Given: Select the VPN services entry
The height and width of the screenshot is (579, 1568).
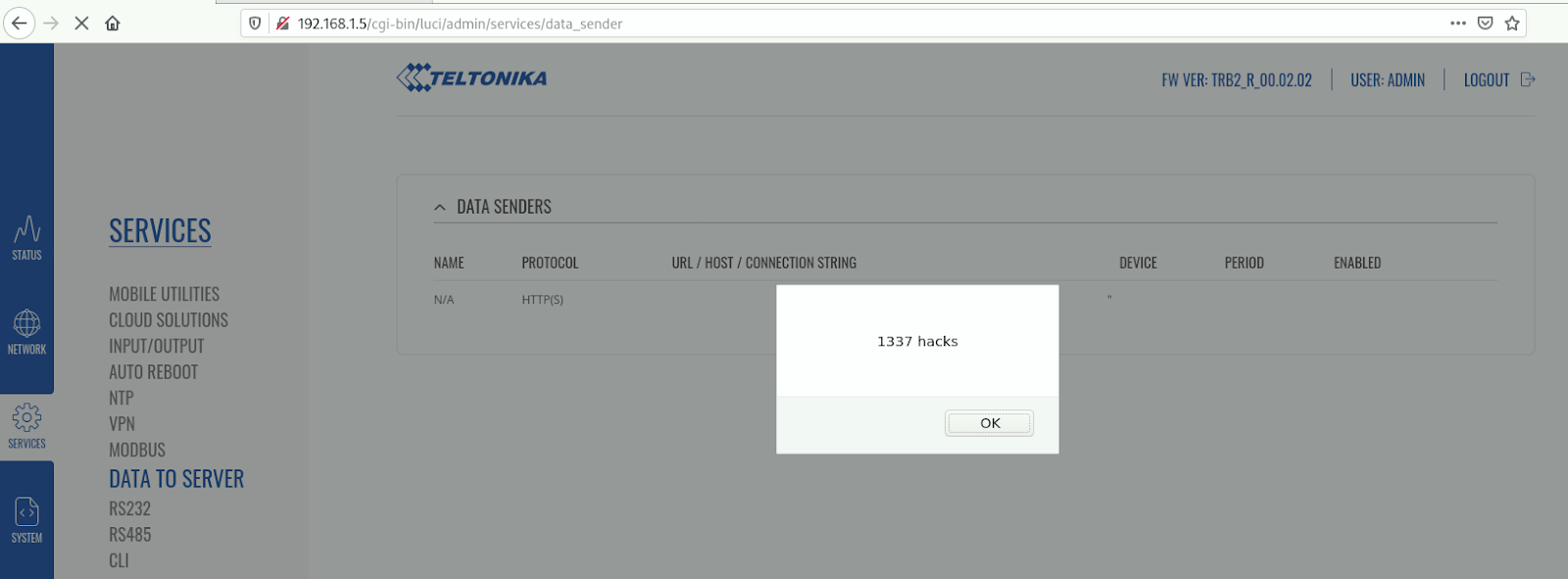Looking at the screenshot, I should point(122,424).
